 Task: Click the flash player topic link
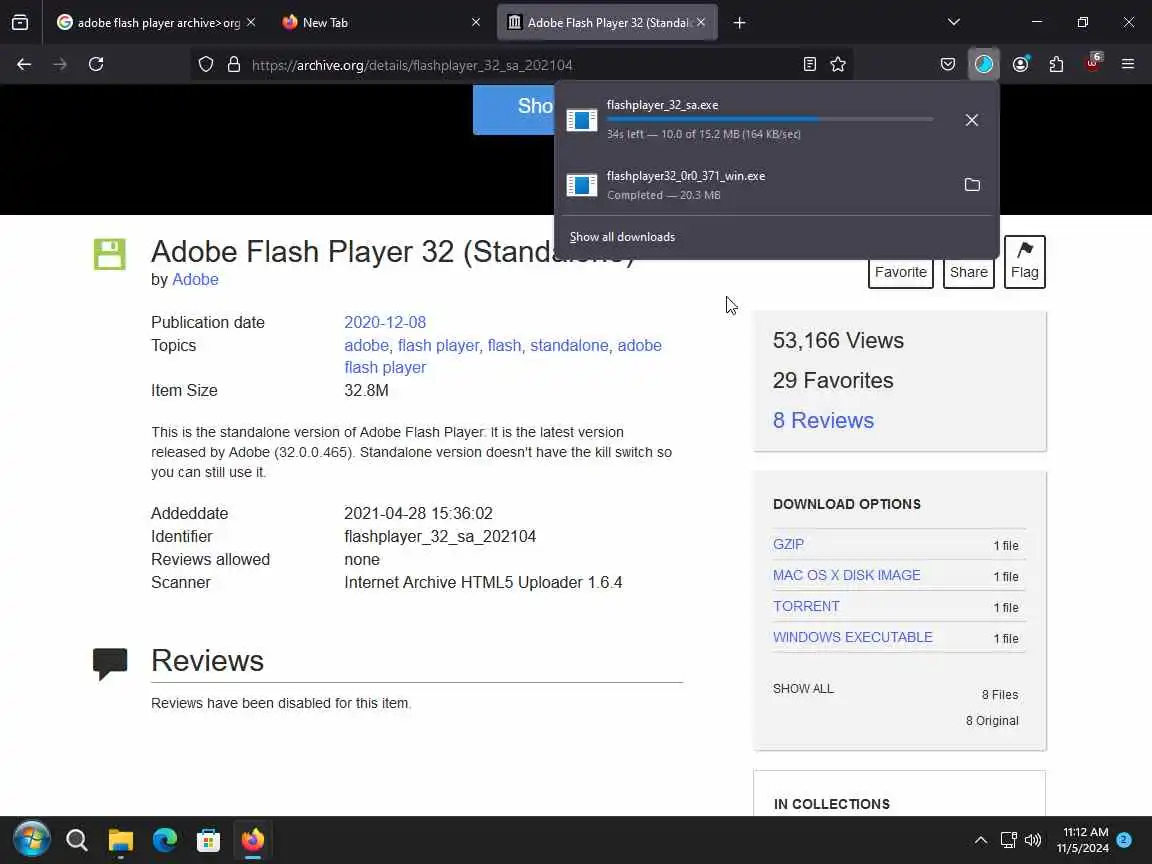[439, 345]
